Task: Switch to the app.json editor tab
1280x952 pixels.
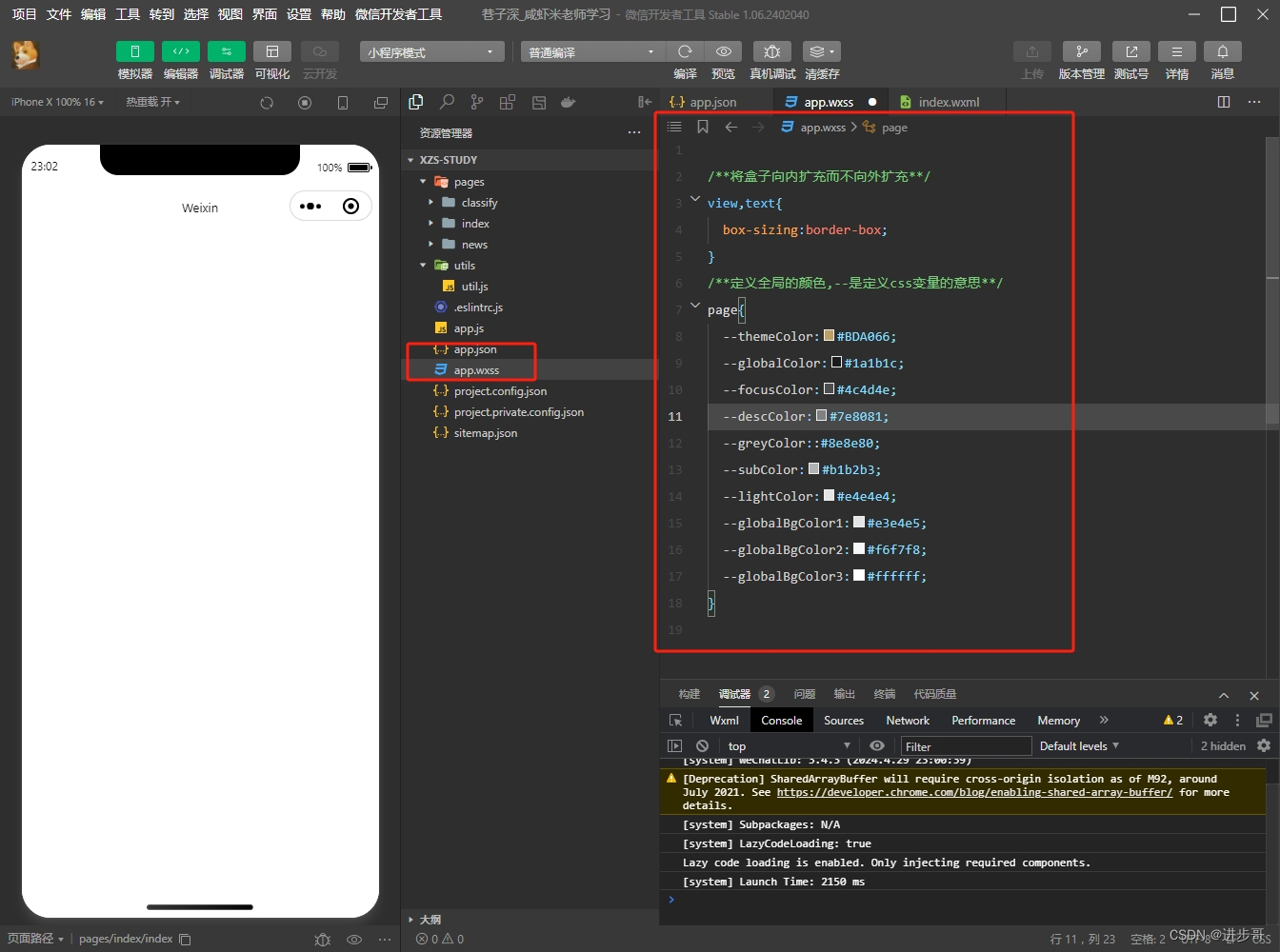Action: pyautogui.click(x=712, y=102)
